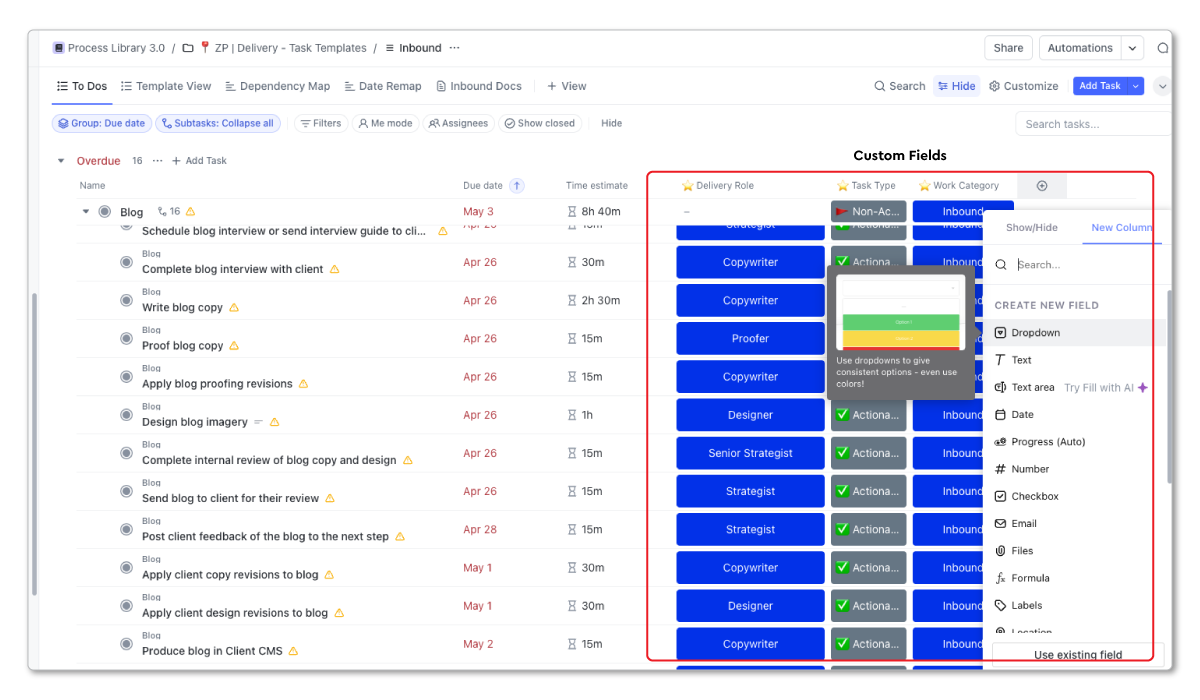This screenshot has height=700, width=1200.
Task: Open the New Column tab in Show/Hide panel
Action: (x=1121, y=227)
